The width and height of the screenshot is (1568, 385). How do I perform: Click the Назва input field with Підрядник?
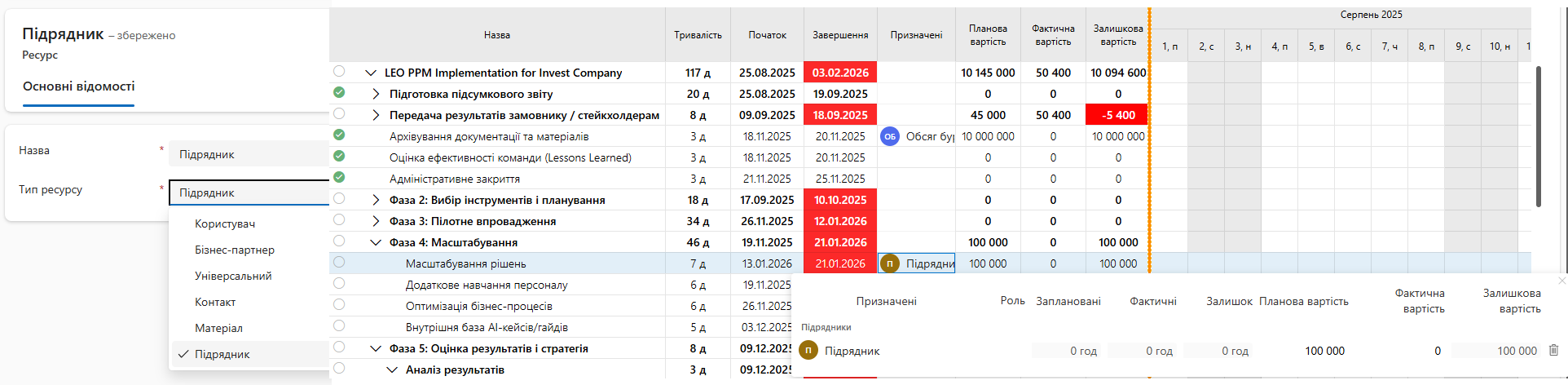click(249, 154)
